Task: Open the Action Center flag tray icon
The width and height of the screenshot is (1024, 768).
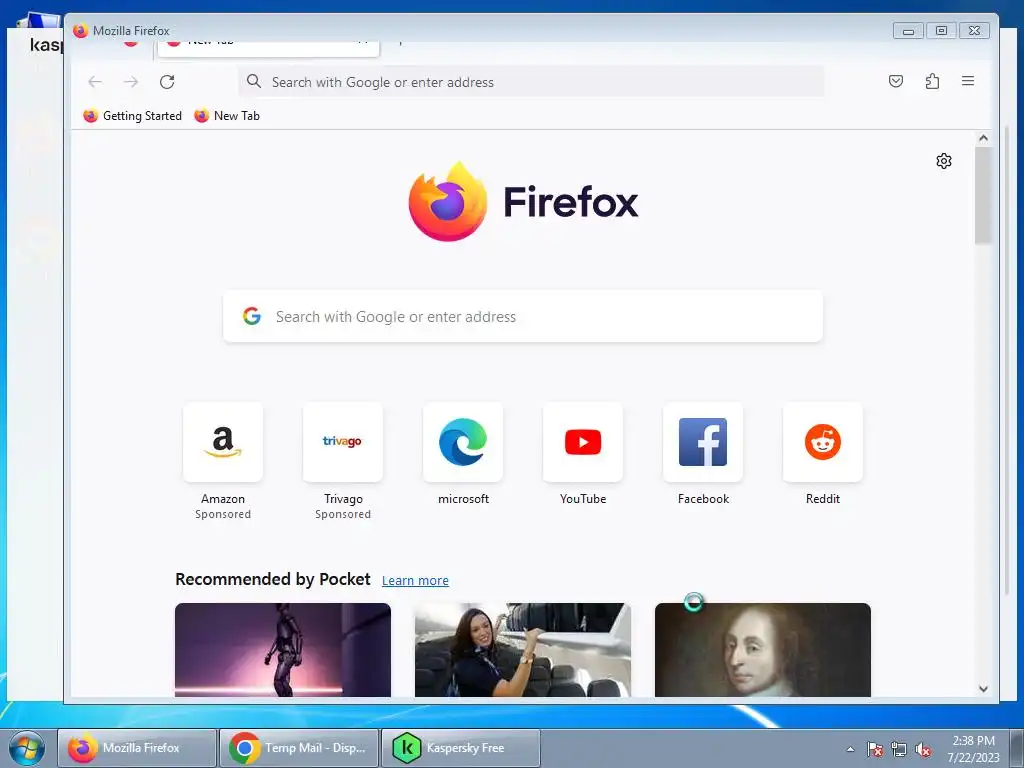Action: (x=875, y=749)
